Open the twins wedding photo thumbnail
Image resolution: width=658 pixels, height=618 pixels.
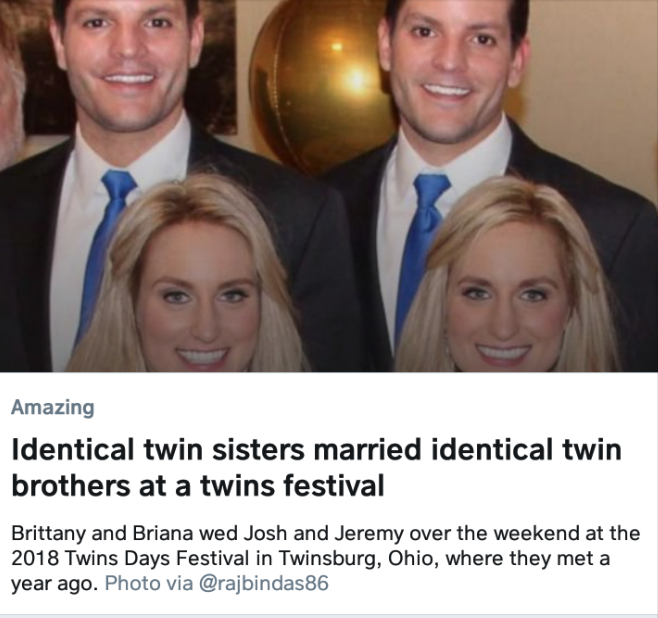click(329, 186)
